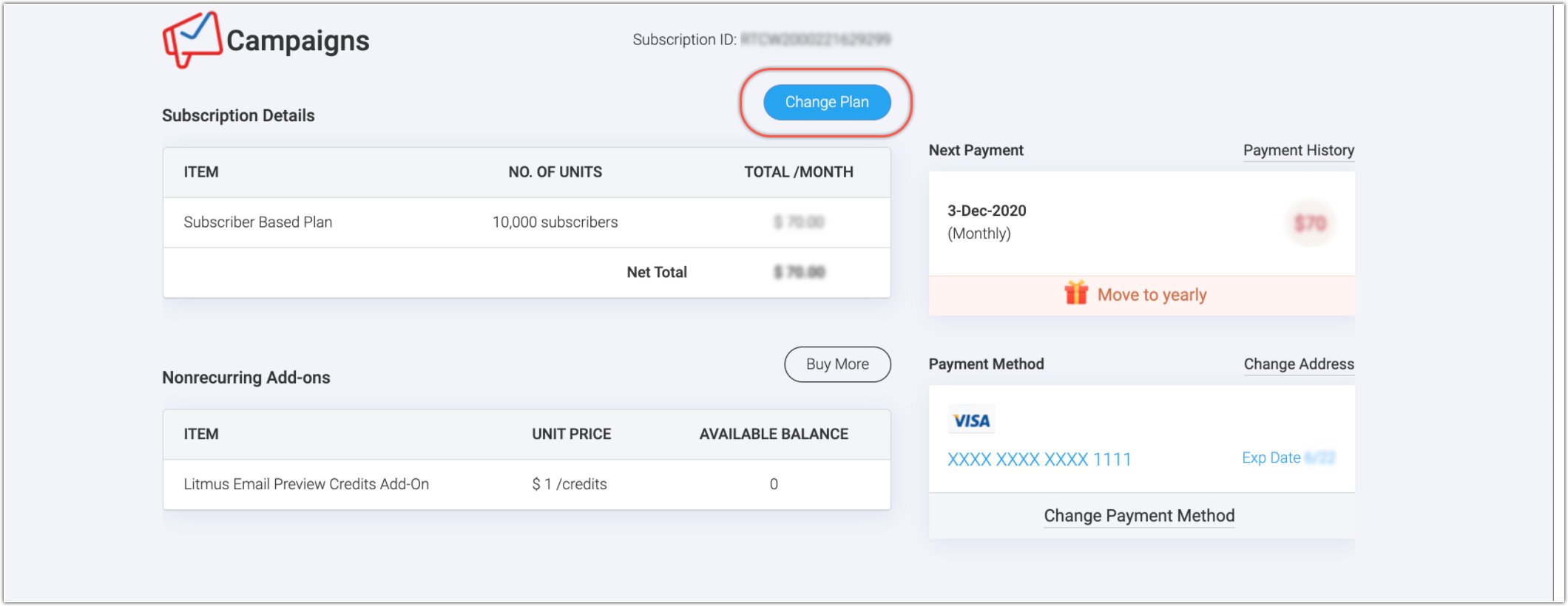Image resolution: width=1568 pixels, height=606 pixels.
Task: Click the gift box icon
Action: click(1076, 293)
